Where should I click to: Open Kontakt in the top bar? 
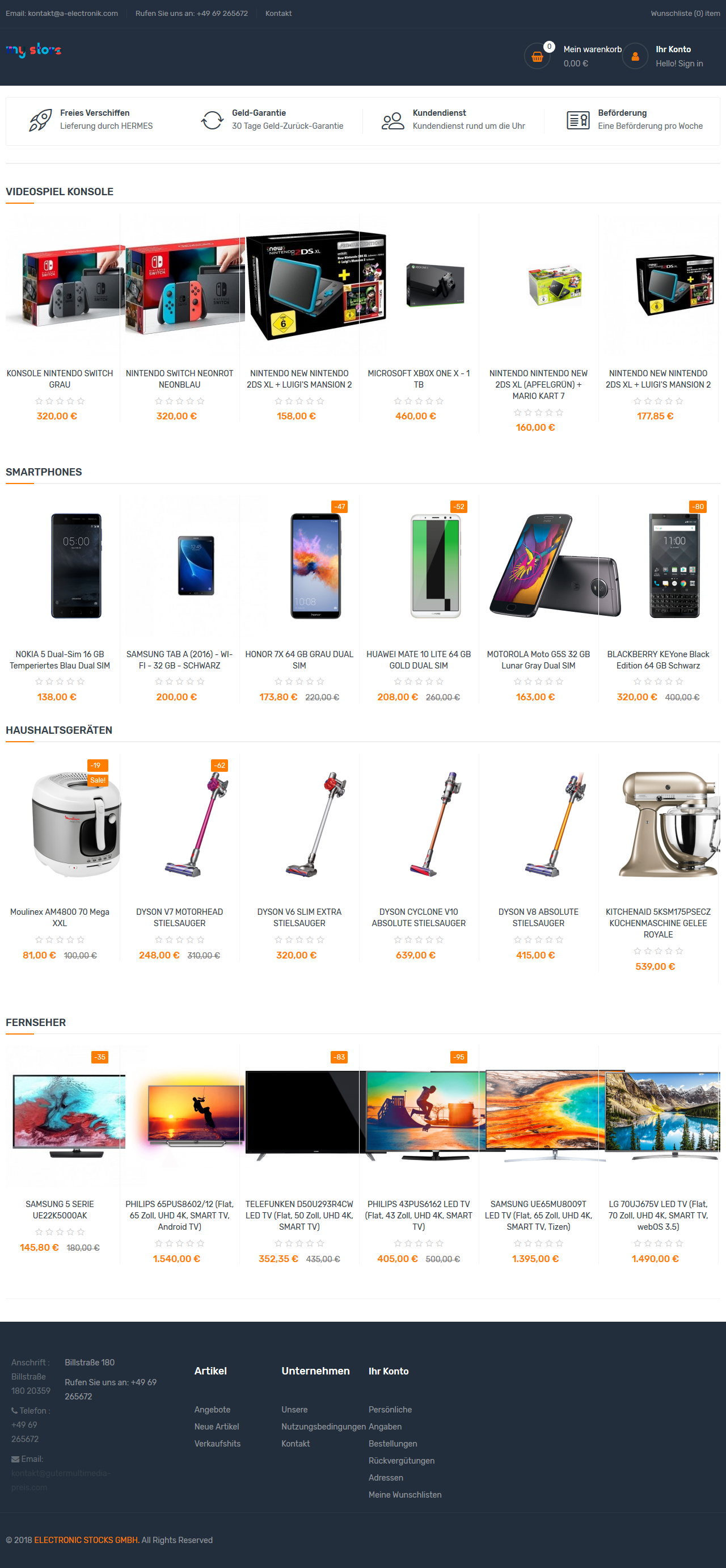click(x=278, y=14)
